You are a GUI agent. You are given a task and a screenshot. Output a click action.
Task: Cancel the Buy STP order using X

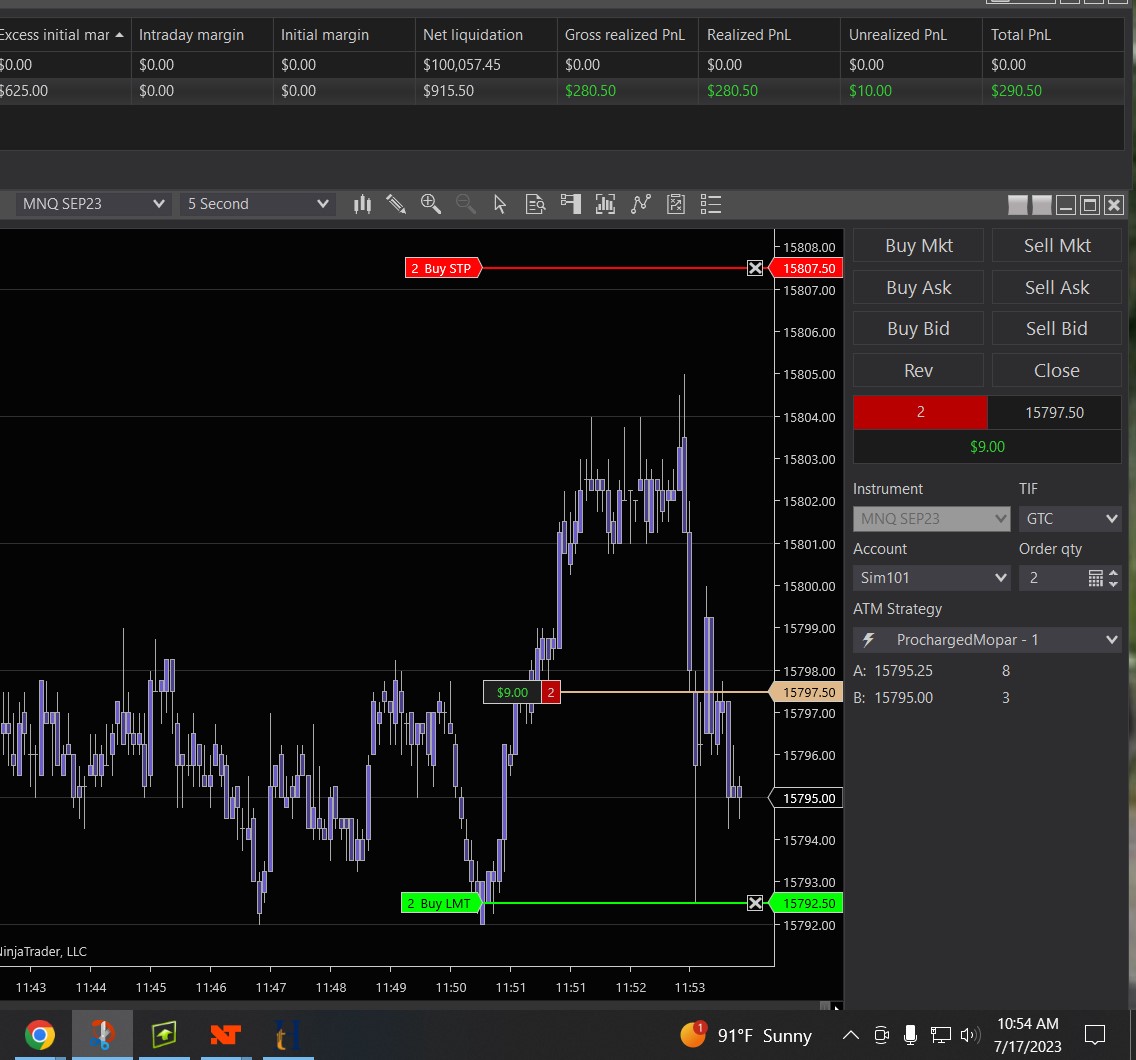(755, 268)
